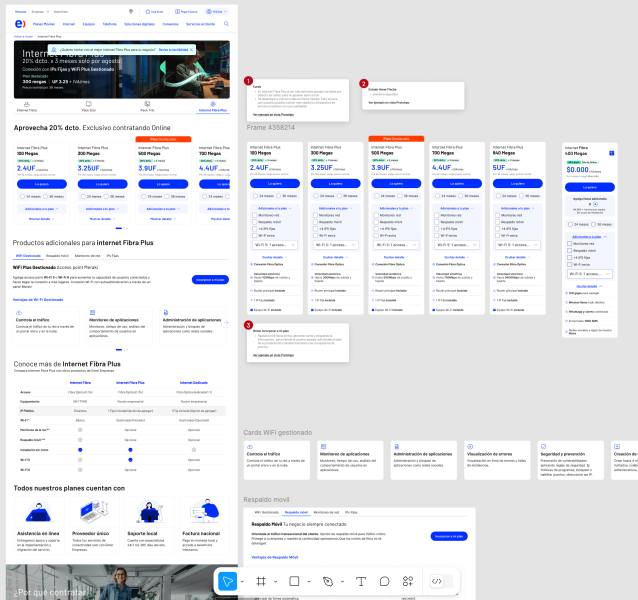The width and height of the screenshot is (638, 600).
Task: Select the Comment tool
Action: (384, 581)
